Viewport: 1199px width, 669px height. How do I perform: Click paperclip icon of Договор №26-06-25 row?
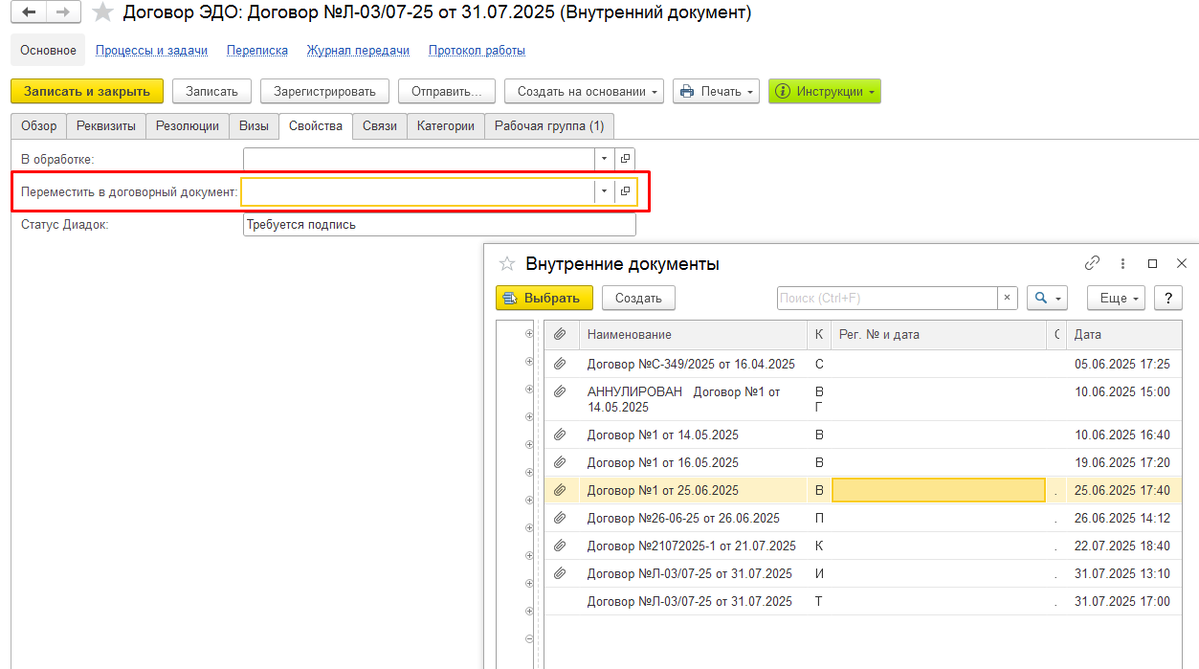point(561,518)
